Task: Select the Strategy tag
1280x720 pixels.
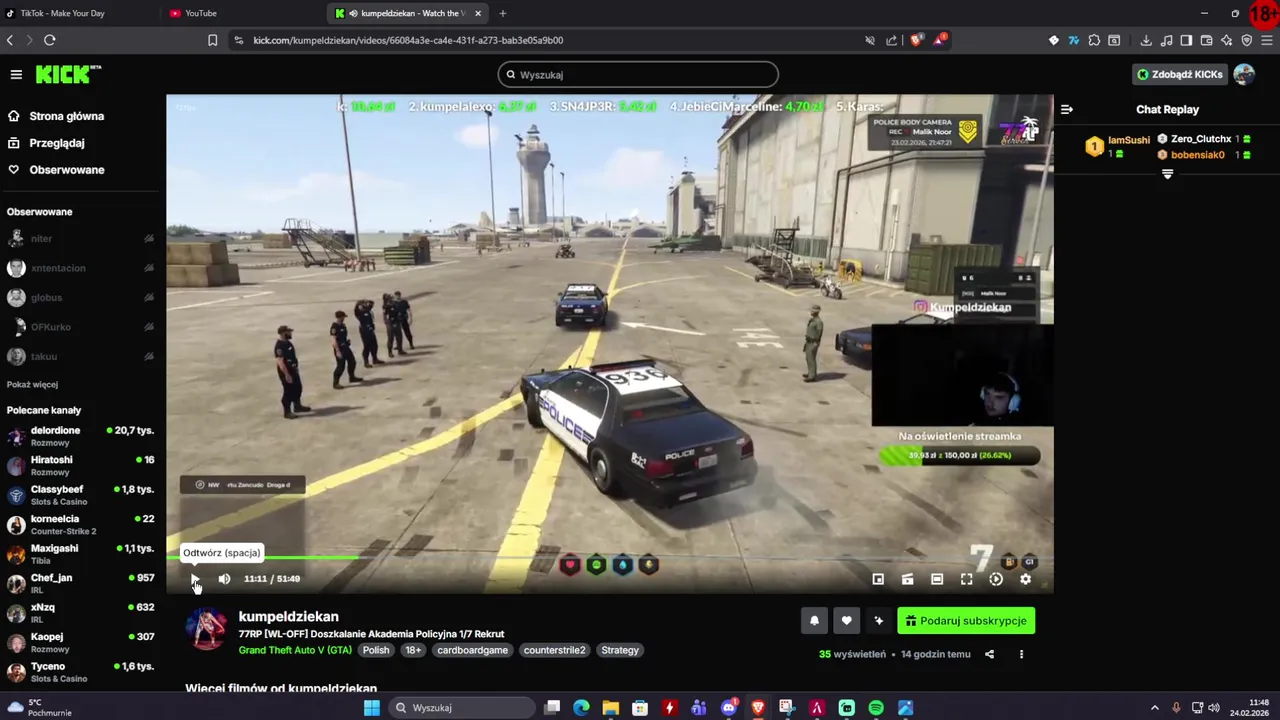Action: point(620,650)
